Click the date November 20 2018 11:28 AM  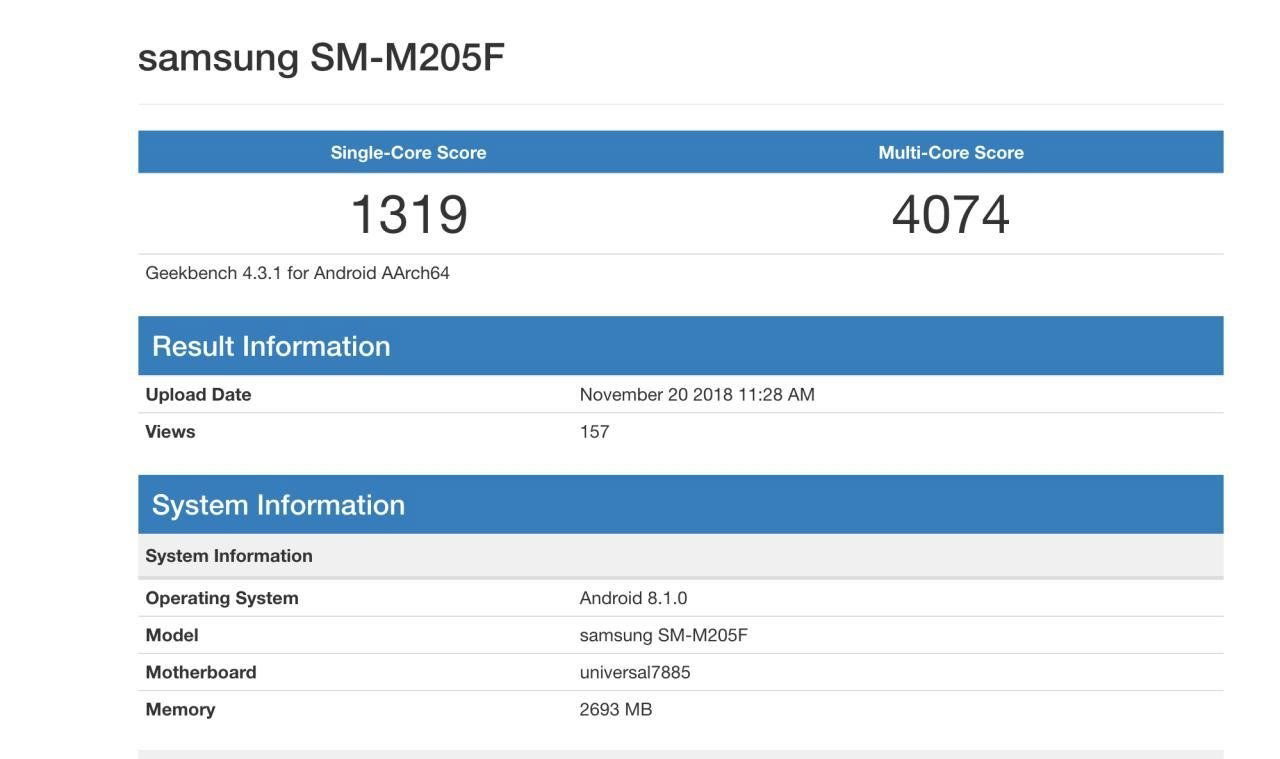tap(697, 394)
